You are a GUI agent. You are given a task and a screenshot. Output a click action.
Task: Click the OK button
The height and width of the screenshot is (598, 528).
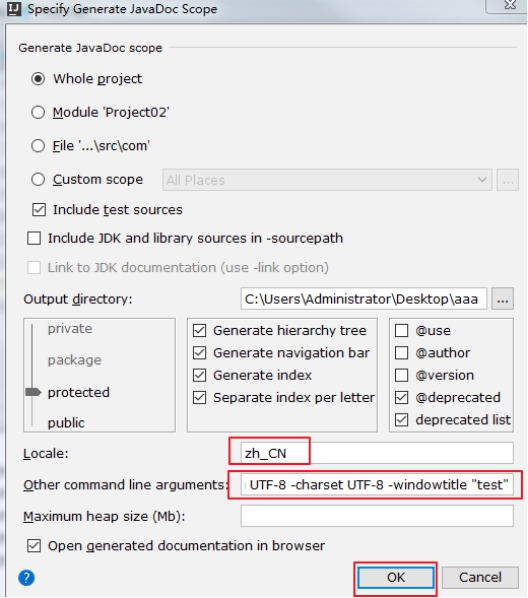pos(396,577)
